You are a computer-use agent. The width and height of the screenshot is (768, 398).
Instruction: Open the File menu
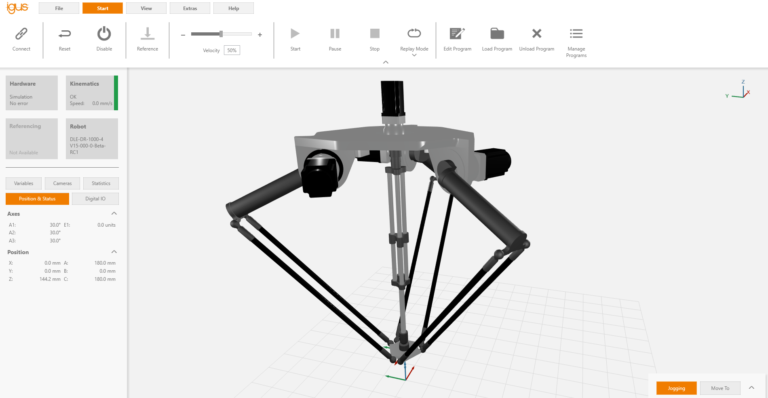click(59, 8)
